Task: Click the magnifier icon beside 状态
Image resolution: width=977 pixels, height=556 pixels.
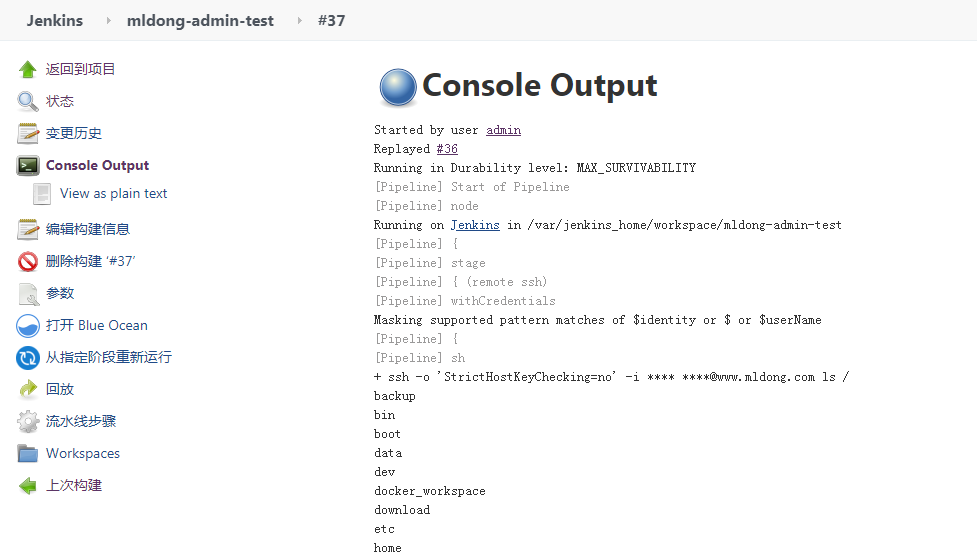Action: pos(28,101)
